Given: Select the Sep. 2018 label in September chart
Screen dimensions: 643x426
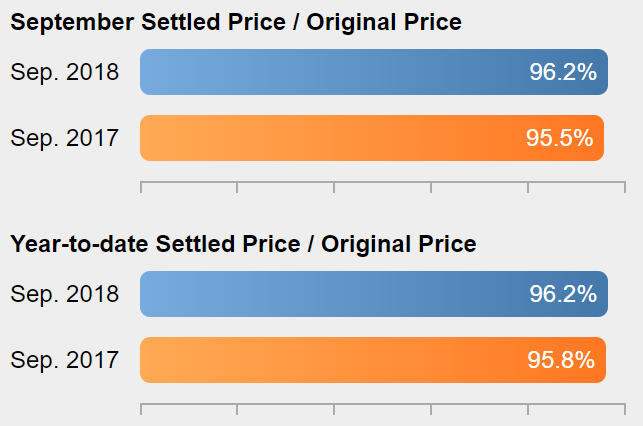Looking at the screenshot, I should (x=65, y=72).
